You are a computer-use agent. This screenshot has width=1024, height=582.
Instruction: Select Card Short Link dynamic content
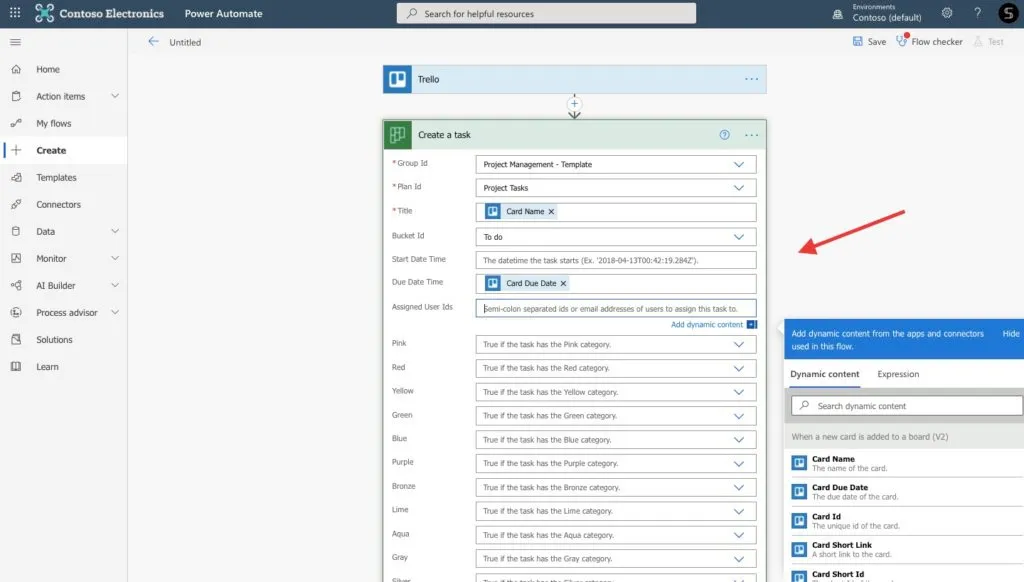point(907,549)
